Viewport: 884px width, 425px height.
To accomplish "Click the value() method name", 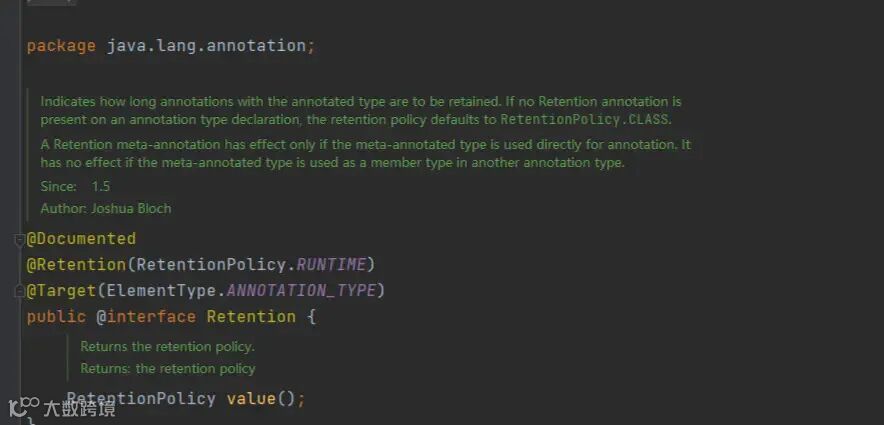I will point(250,398).
